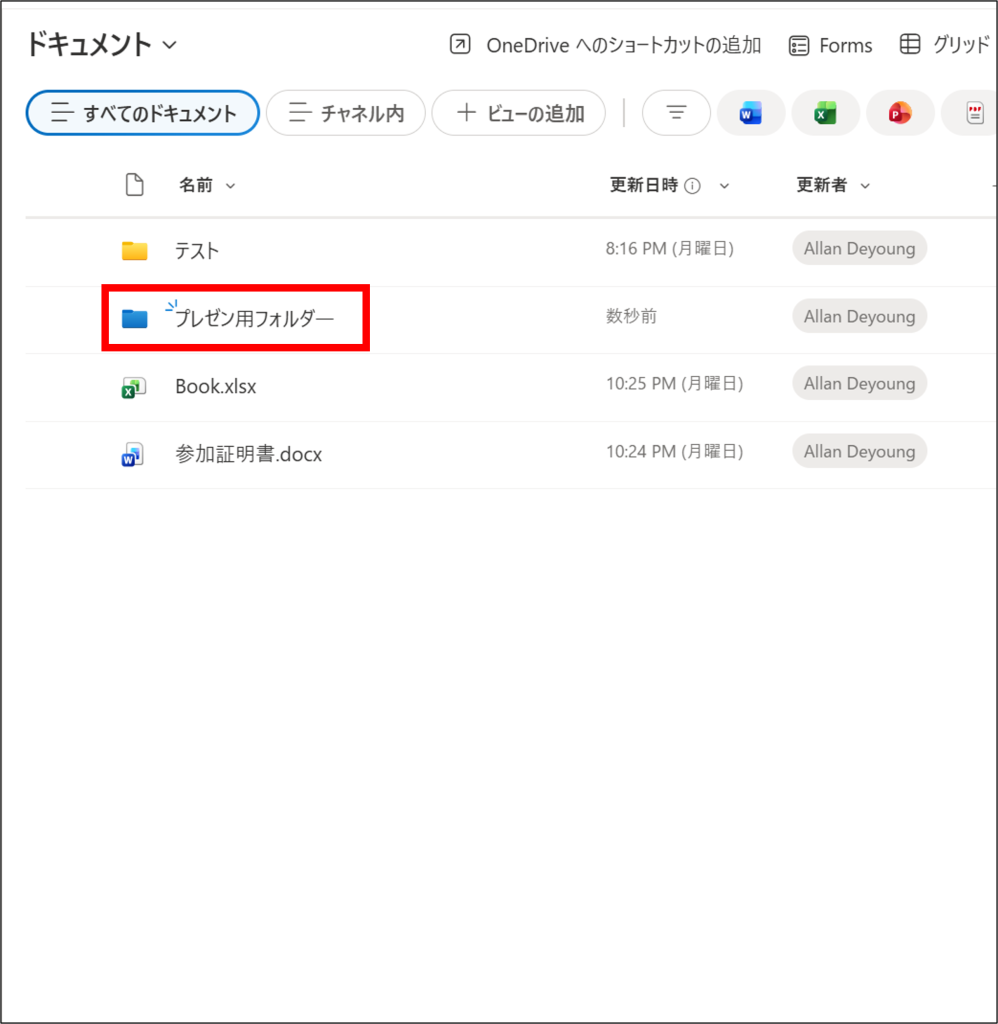Open the 更新日時 column dropdown
The width and height of the screenshot is (998, 1024).
click(x=724, y=186)
